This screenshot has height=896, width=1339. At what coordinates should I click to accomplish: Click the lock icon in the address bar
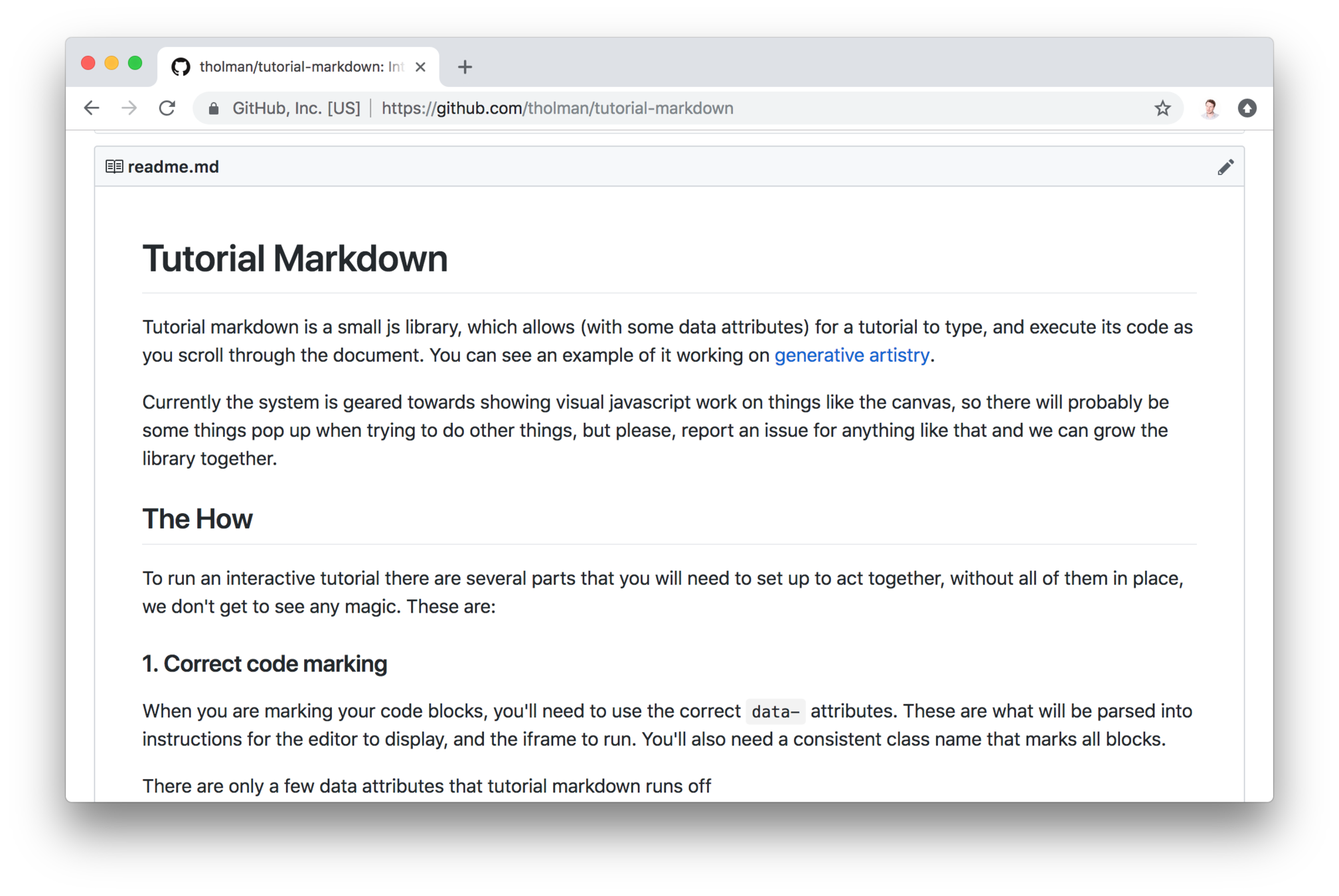point(213,109)
